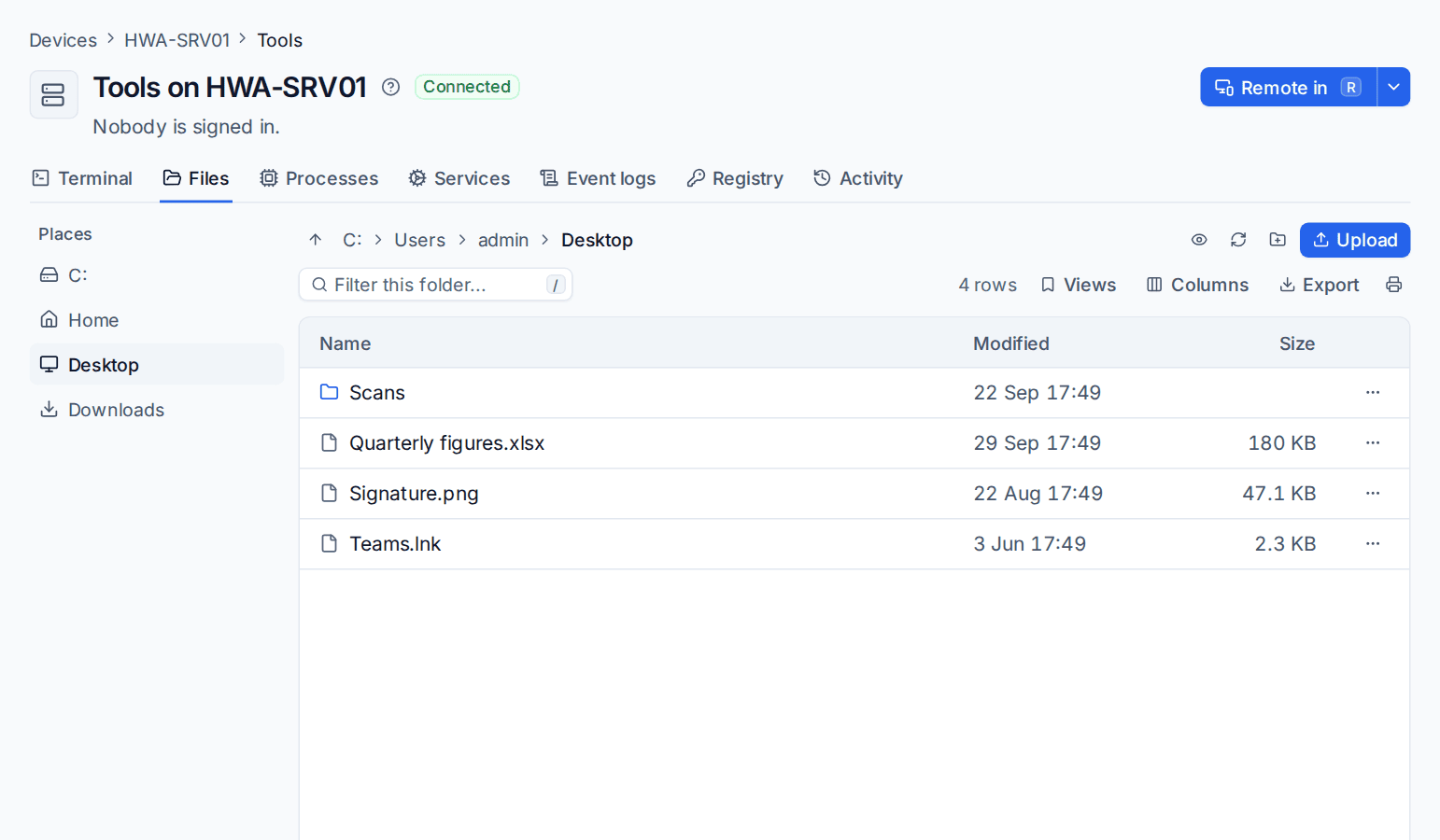This screenshot has height=840, width=1440.
Task: Switch to the Terminal tab
Action: [82, 178]
